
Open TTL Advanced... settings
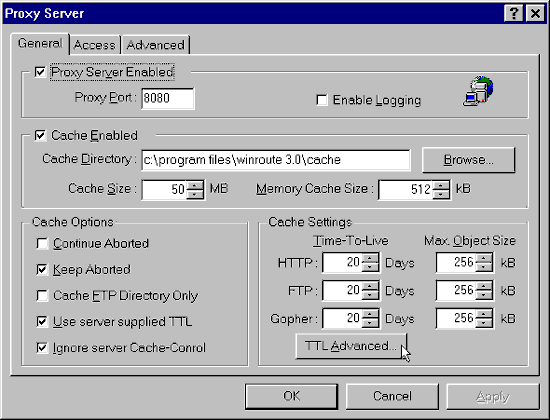(x=351, y=346)
